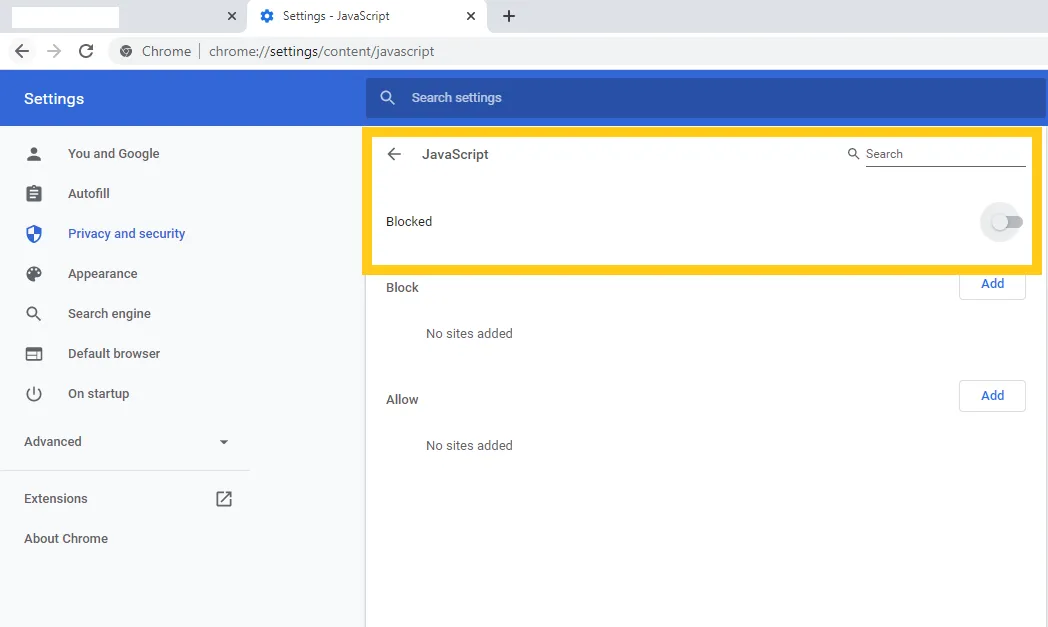Screen dimensions: 1048x627
Task: Switch to the first blank tab
Action: [x=124, y=16]
